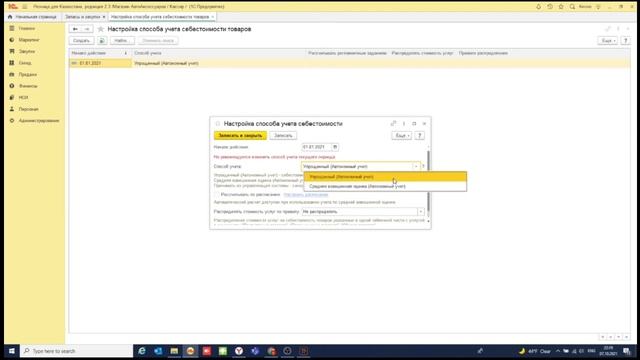Viewport: 640px width, 360px height.
Task: Open Yandex browser icon in taskbar
Action: pyautogui.click(x=239, y=351)
